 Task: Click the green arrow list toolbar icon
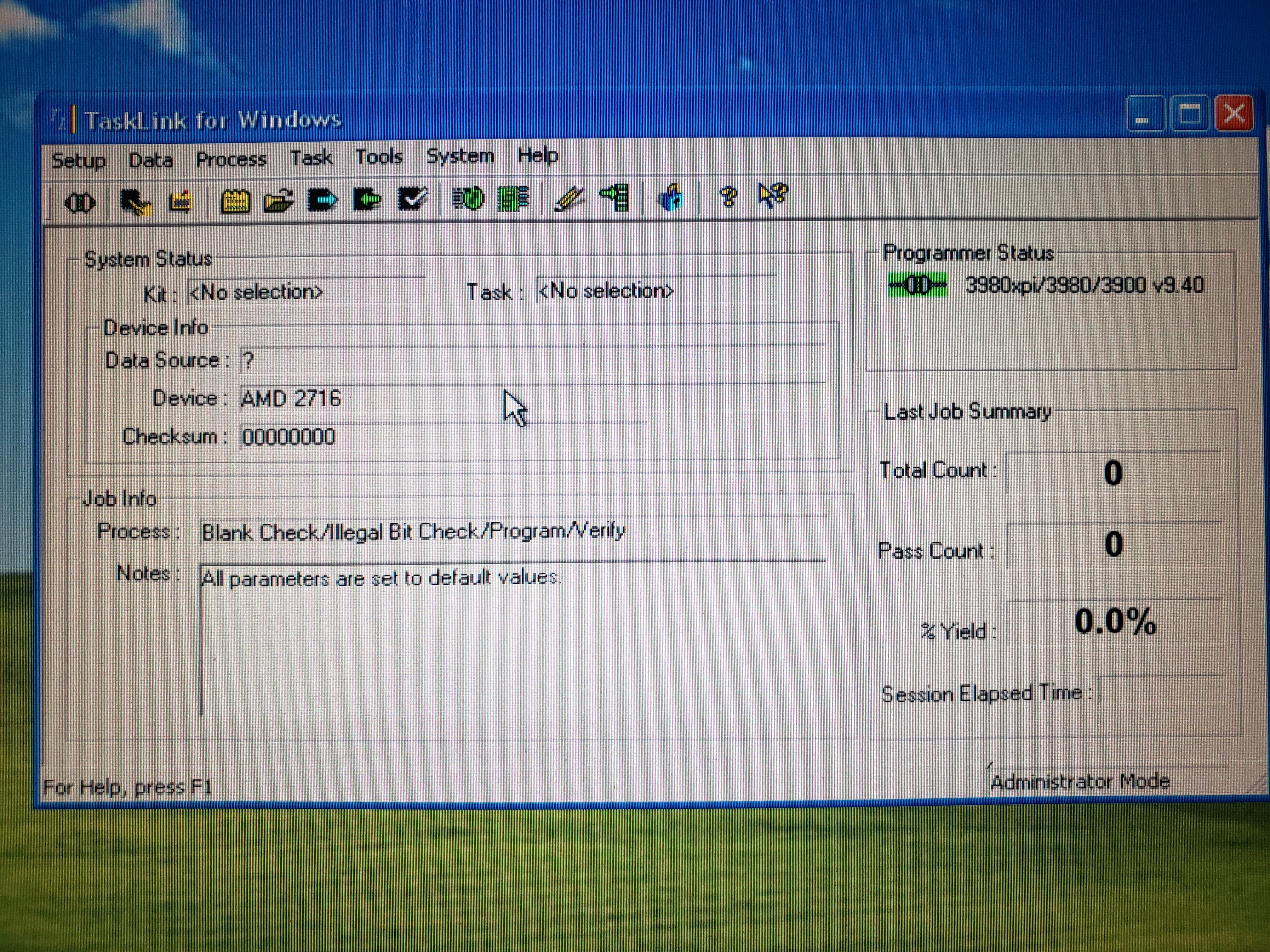click(x=615, y=198)
